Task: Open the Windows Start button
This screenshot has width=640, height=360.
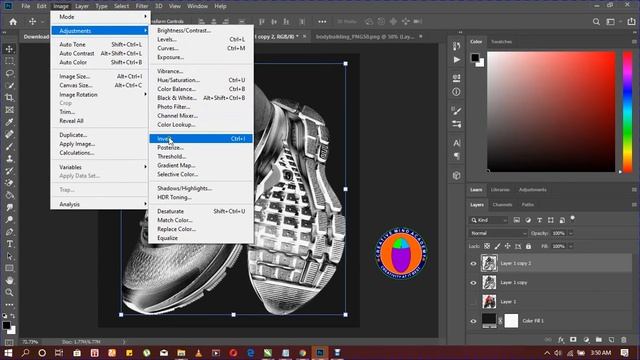Action: [x=8, y=353]
